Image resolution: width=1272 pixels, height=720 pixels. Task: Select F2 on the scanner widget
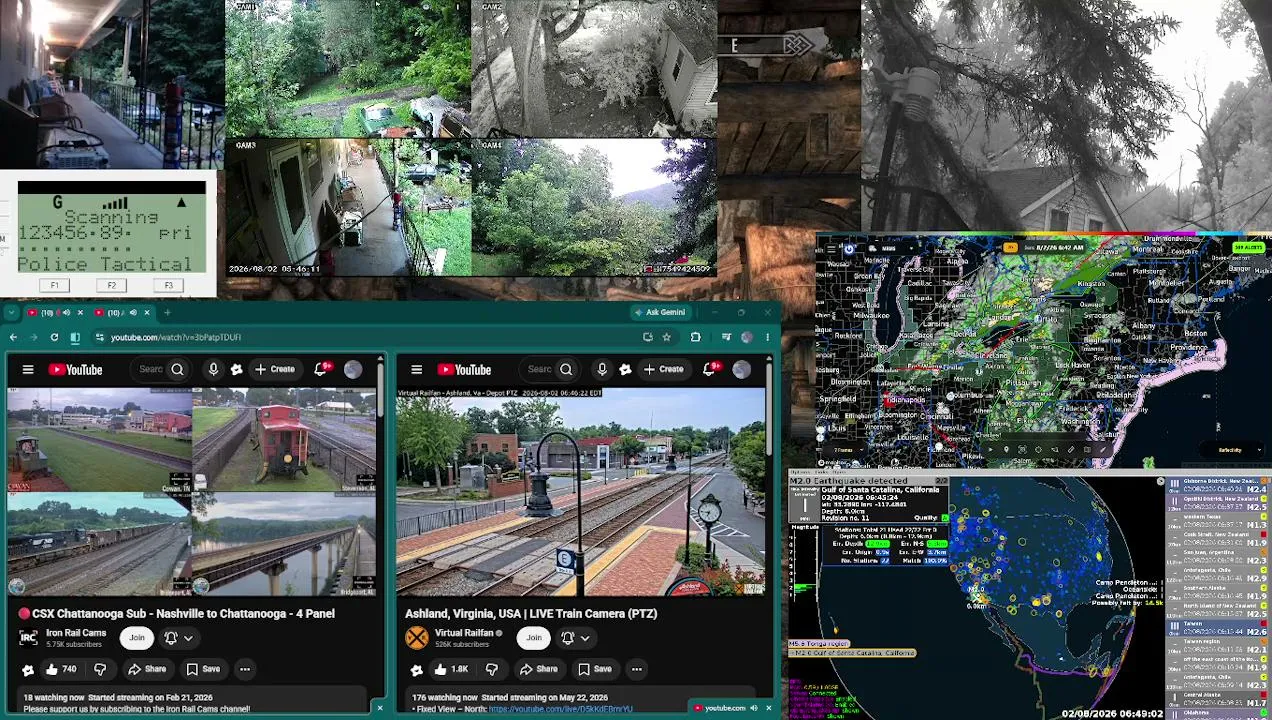(111, 286)
